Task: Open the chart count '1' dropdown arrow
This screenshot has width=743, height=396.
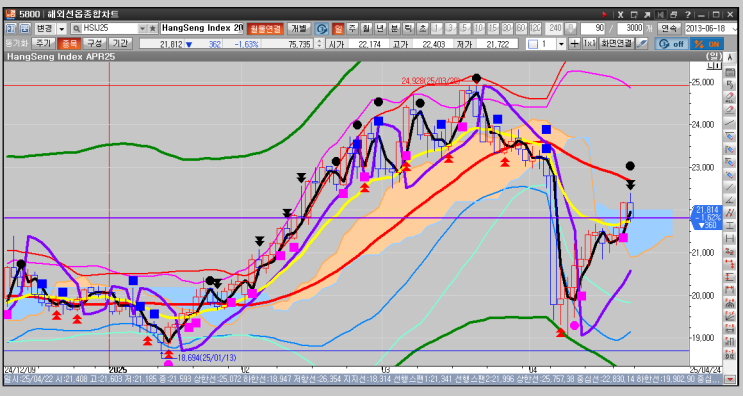Action: tap(562, 44)
